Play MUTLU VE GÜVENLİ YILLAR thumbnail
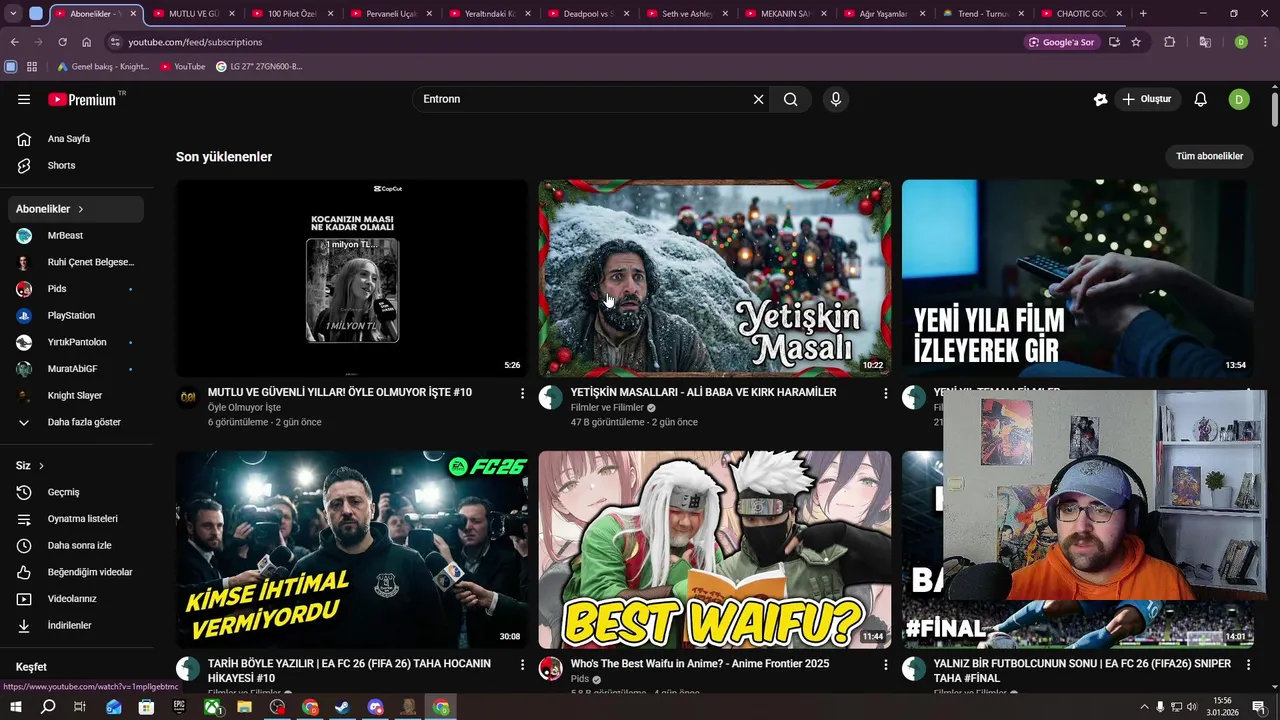The image size is (1280, 720). click(x=352, y=278)
